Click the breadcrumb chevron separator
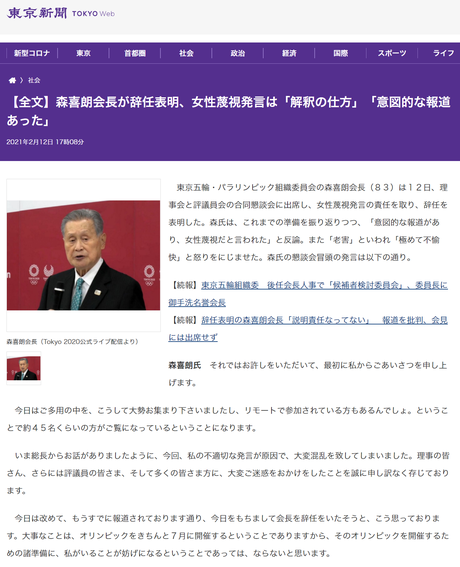 click(22, 80)
